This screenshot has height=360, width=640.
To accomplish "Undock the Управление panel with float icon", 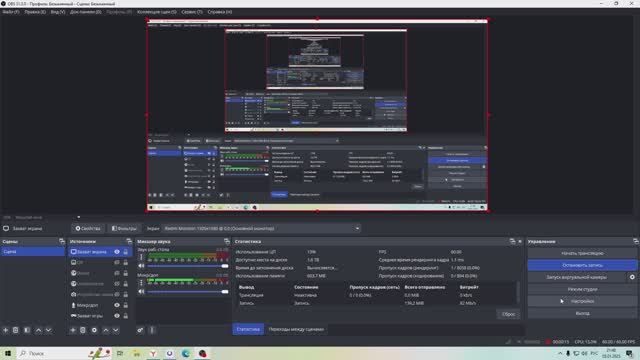I will 636,241.
